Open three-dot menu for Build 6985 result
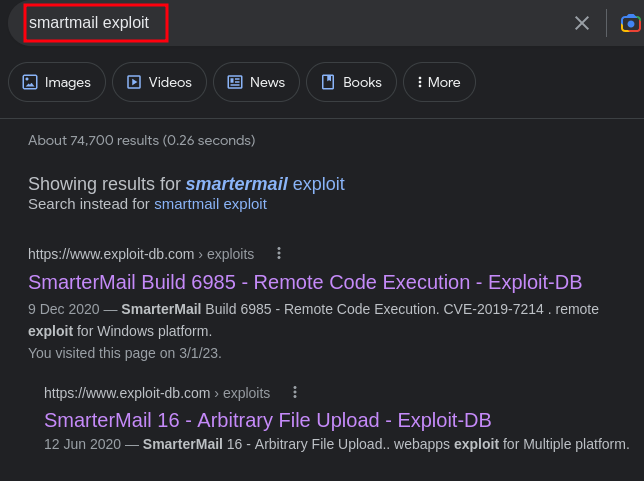 (x=279, y=253)
